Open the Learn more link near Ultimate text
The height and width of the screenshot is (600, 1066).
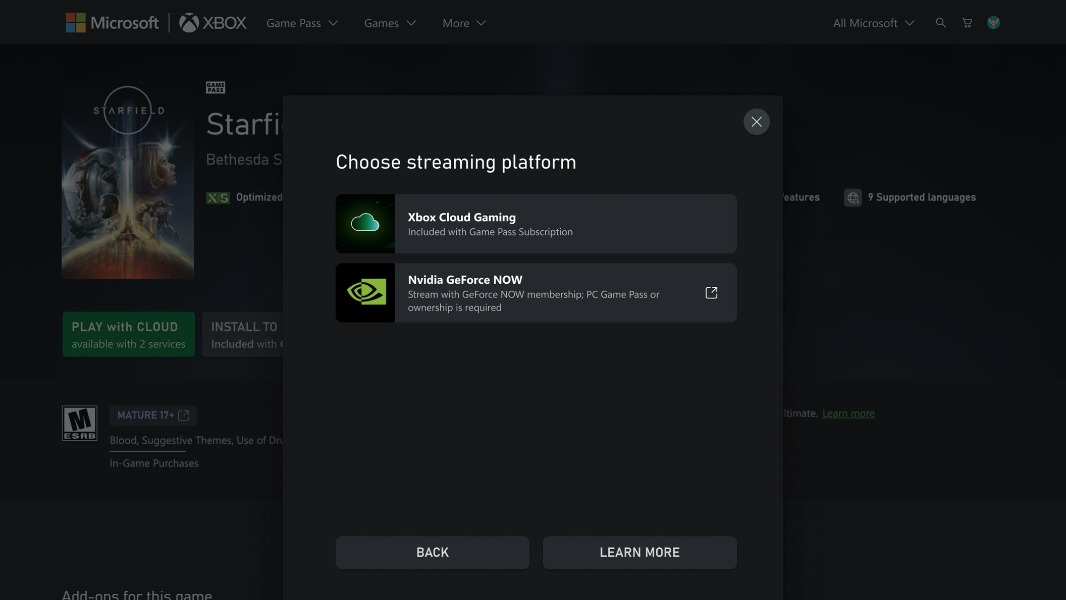pos(848,413)
